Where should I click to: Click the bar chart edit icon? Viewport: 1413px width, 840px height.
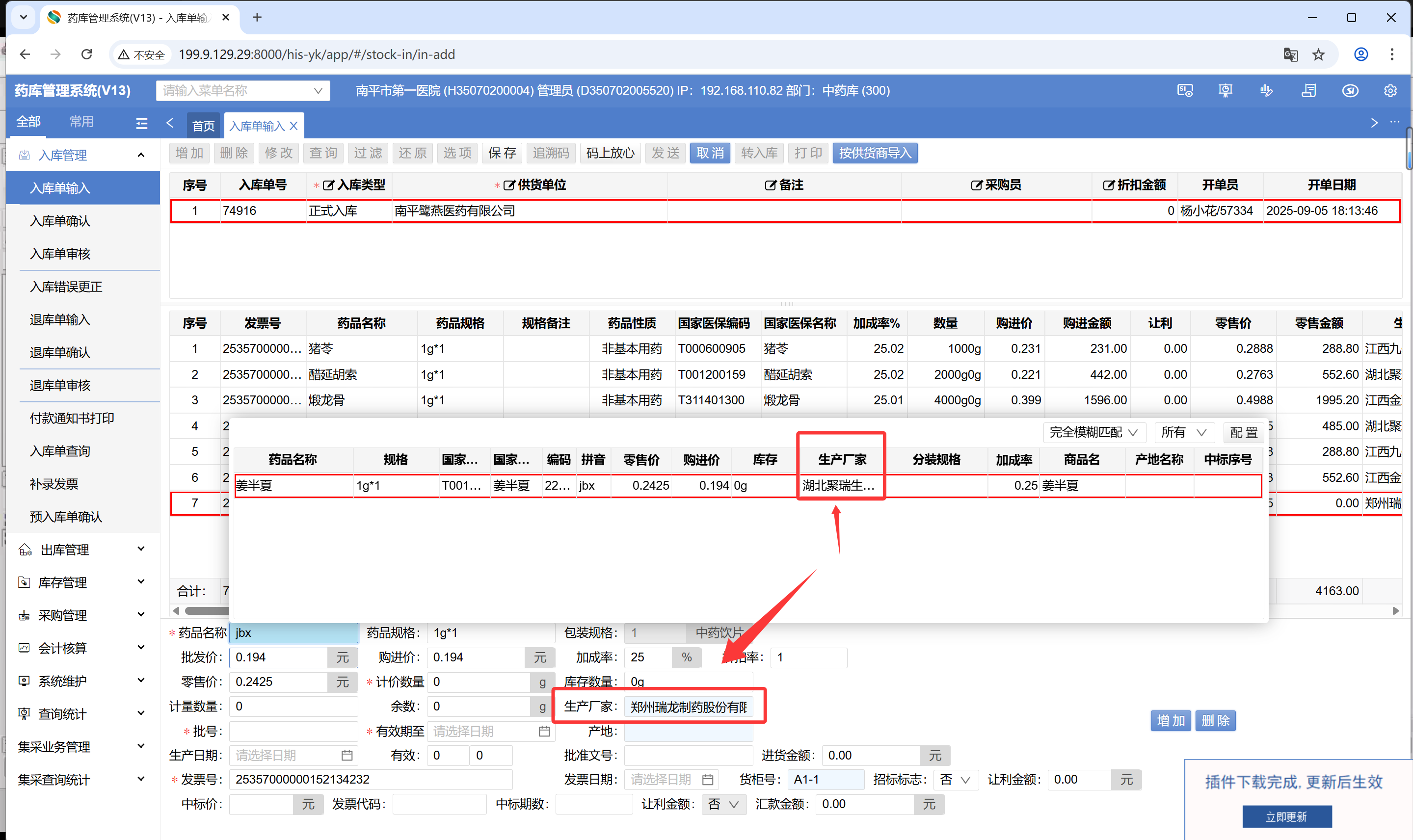point(1267,91)
